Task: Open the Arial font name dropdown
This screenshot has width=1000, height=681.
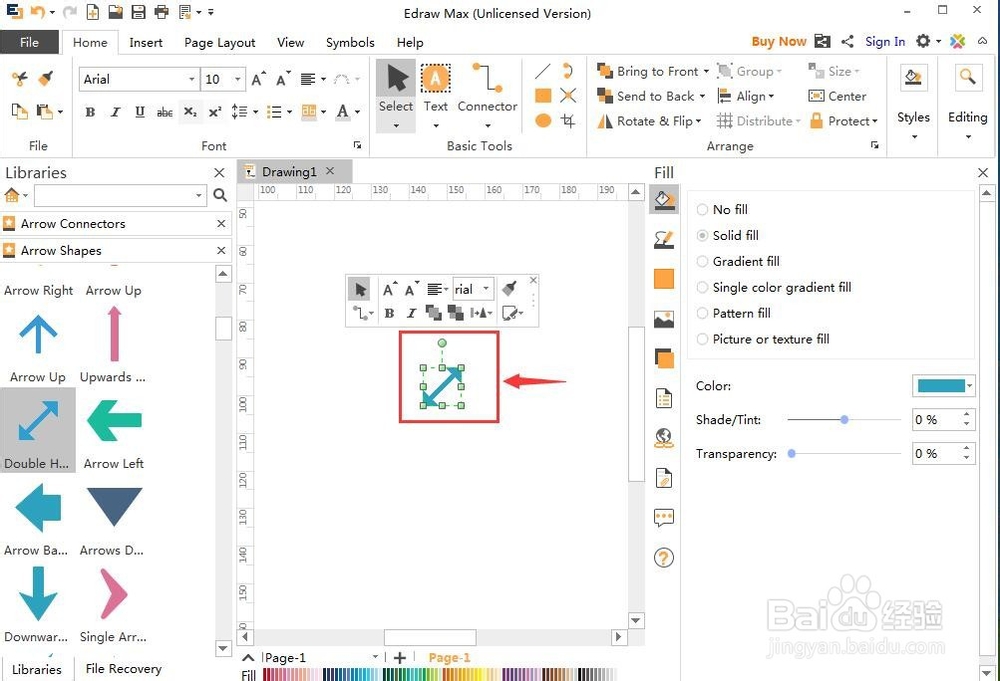Action: point(191,79)
